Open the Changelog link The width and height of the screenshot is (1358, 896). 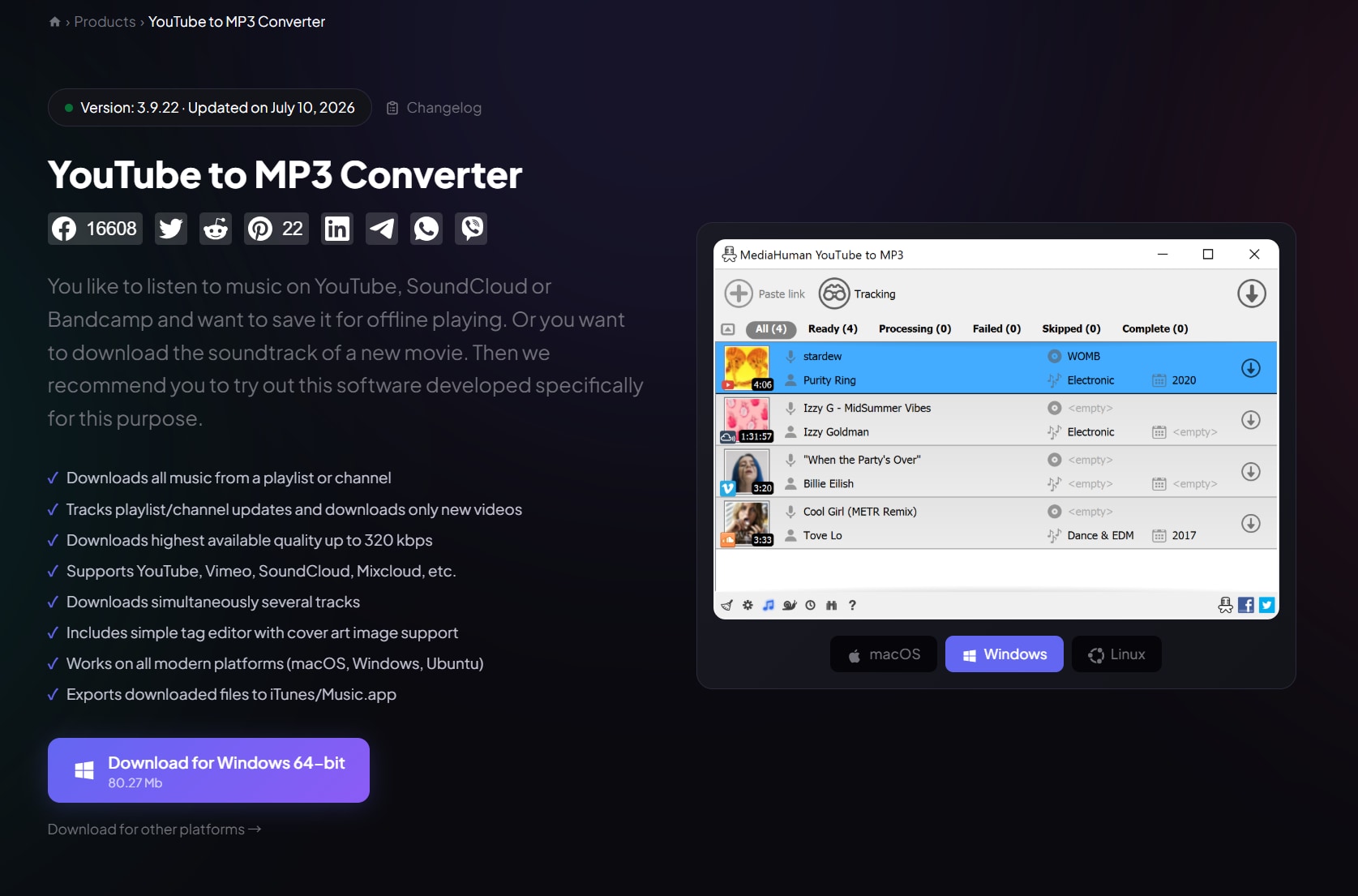coord(434,108)
